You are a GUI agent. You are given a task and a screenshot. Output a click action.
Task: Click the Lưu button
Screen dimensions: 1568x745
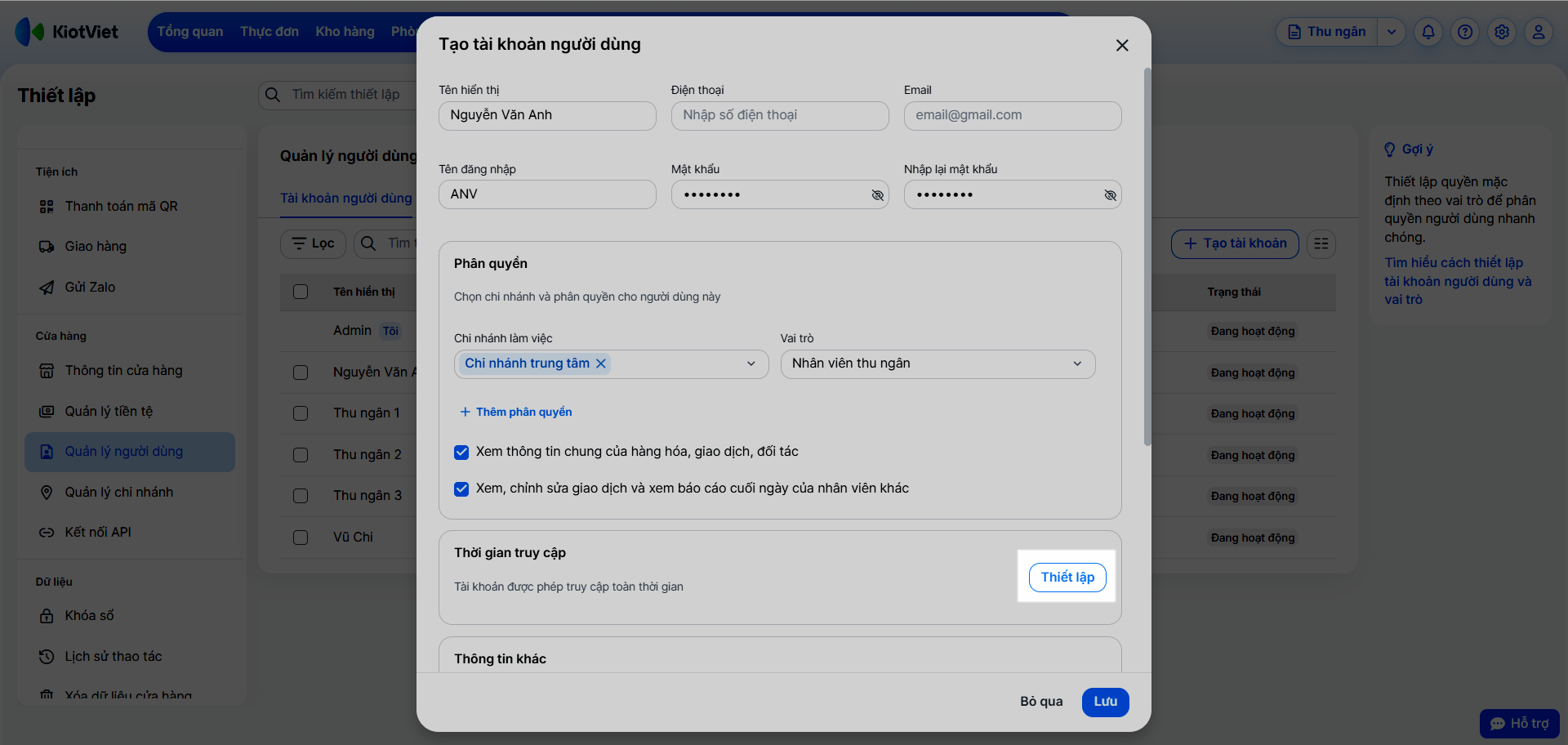pyautogui.click(x=1106, y=702)
